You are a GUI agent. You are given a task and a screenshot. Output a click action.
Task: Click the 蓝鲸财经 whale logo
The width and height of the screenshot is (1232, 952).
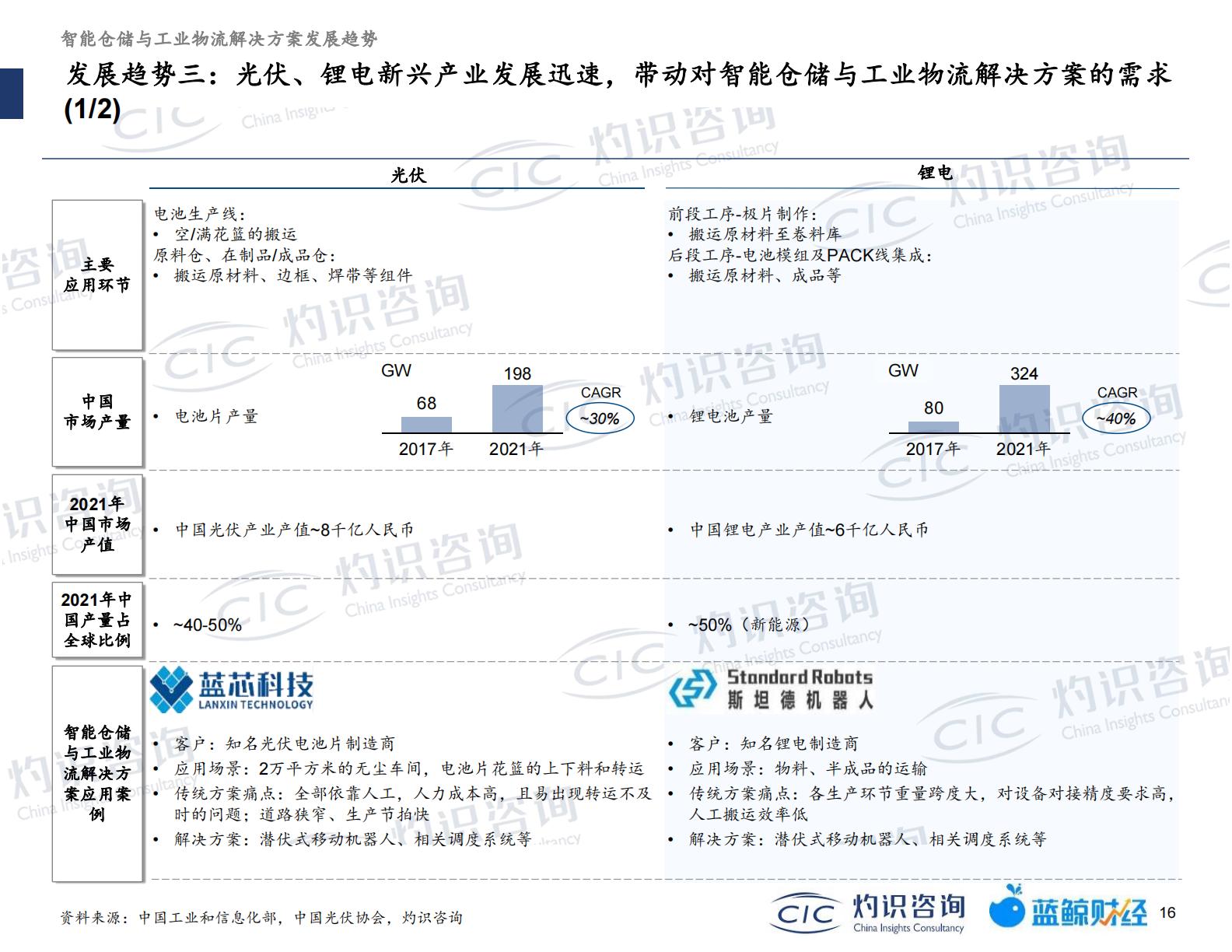(1068, 908)
